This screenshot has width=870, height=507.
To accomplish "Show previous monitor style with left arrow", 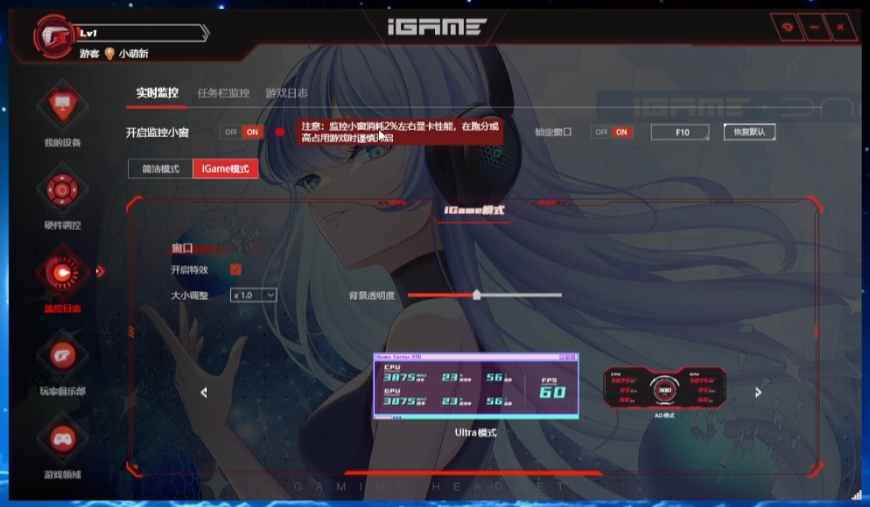I will tap(204, 393).
